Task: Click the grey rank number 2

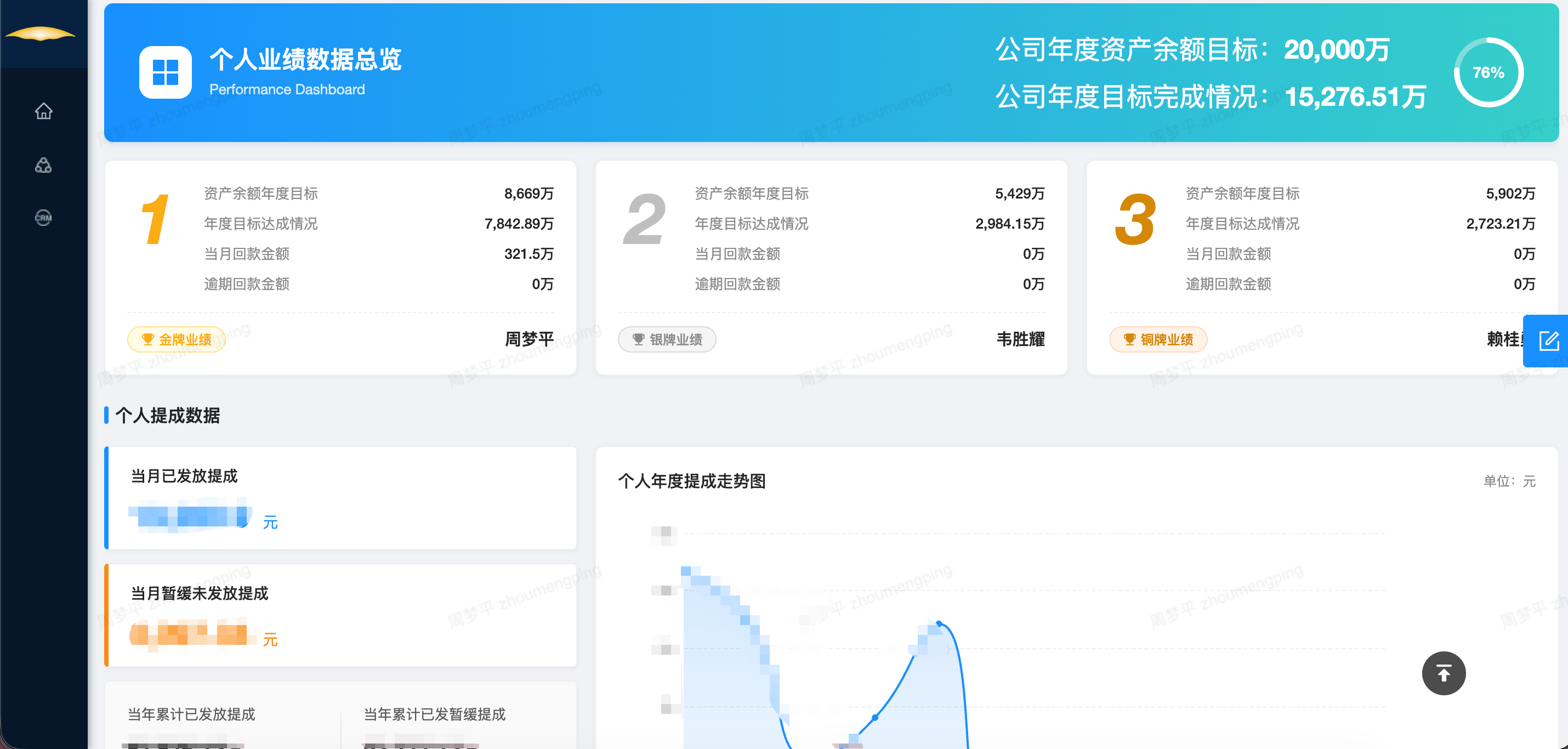Action: point(644,220)
